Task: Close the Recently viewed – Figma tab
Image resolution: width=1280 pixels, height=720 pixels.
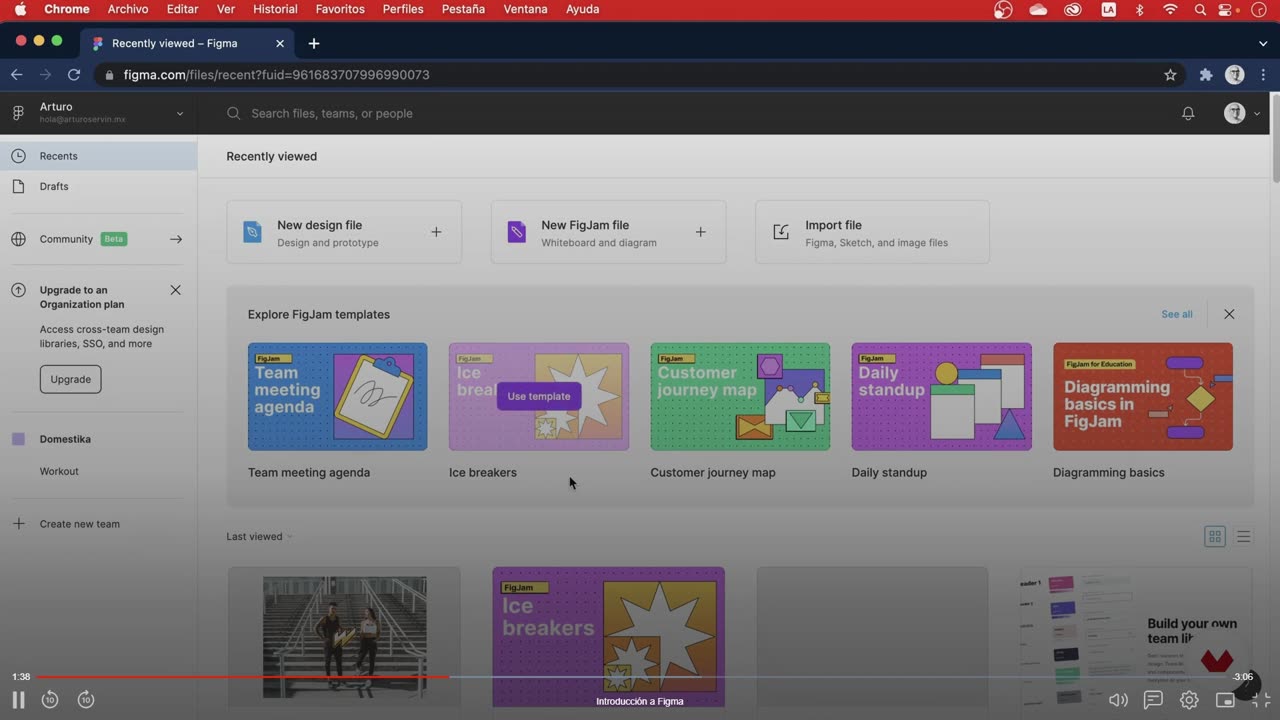Action: pos(280,43)
